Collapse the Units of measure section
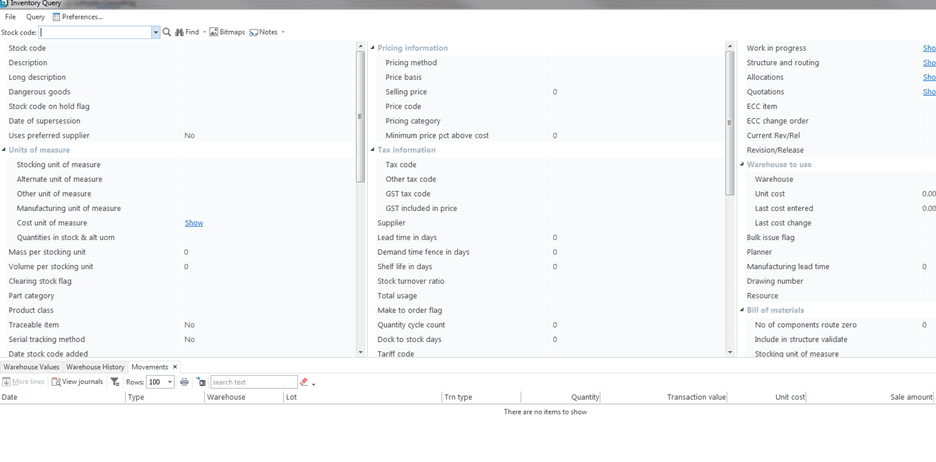936x462 pixels. (x=4, y=150)
